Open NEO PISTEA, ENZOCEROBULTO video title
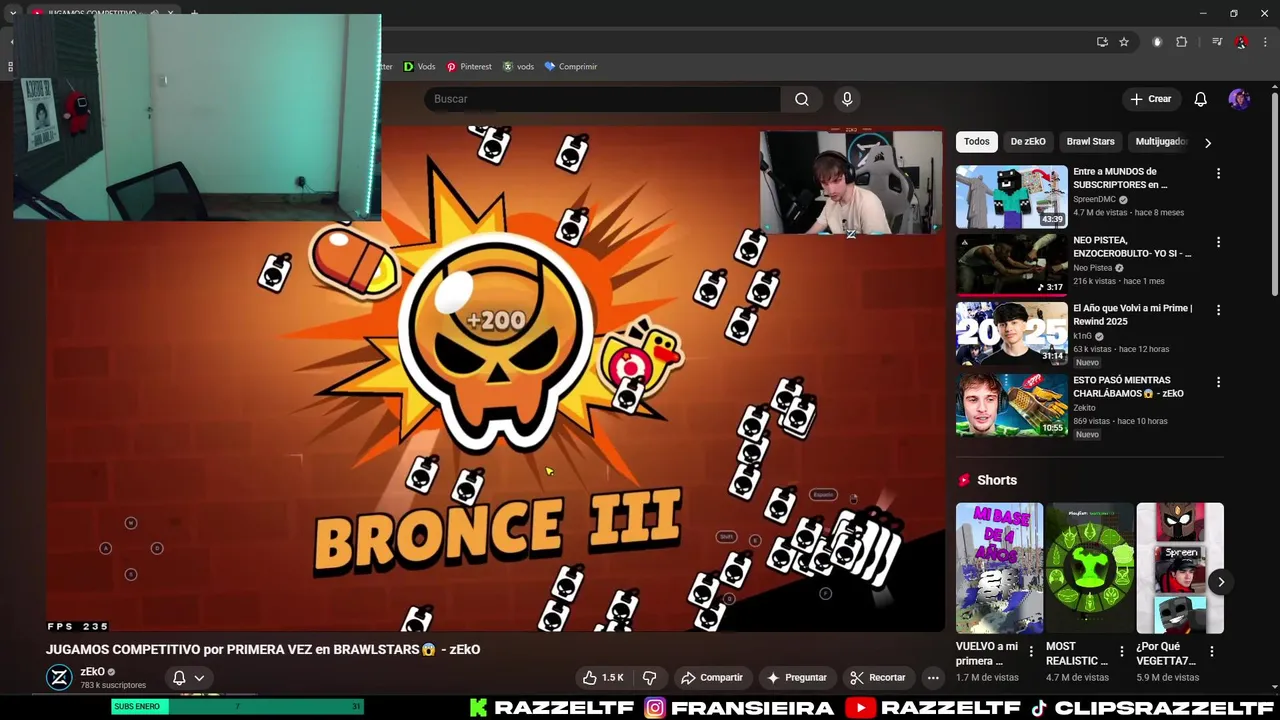Image resolution: width=1280 pixels, height=720 pixels. click(1132, 247)
